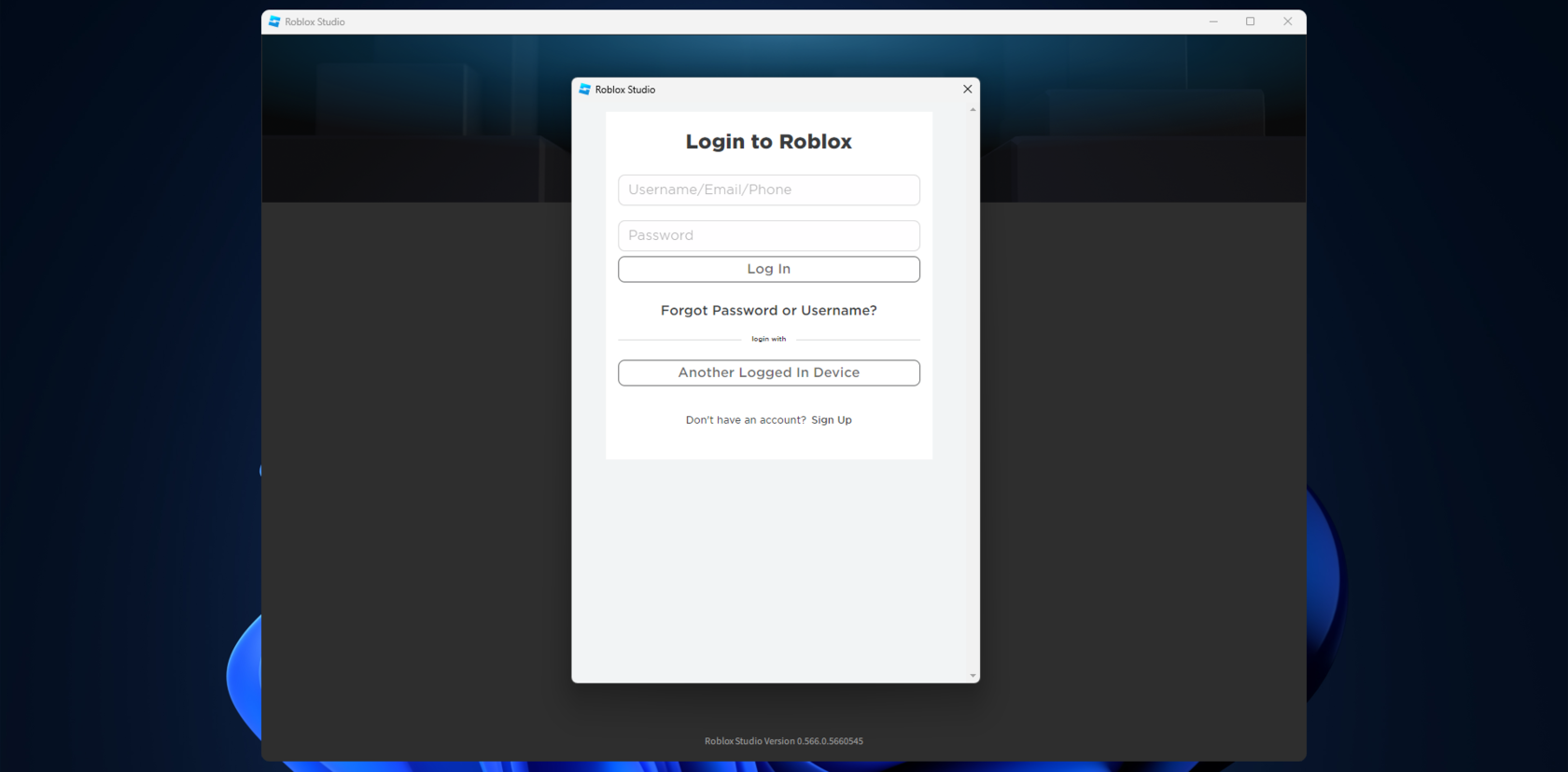
Task: Click login dialog scrollbar down arrow
Action: [973, 676]
